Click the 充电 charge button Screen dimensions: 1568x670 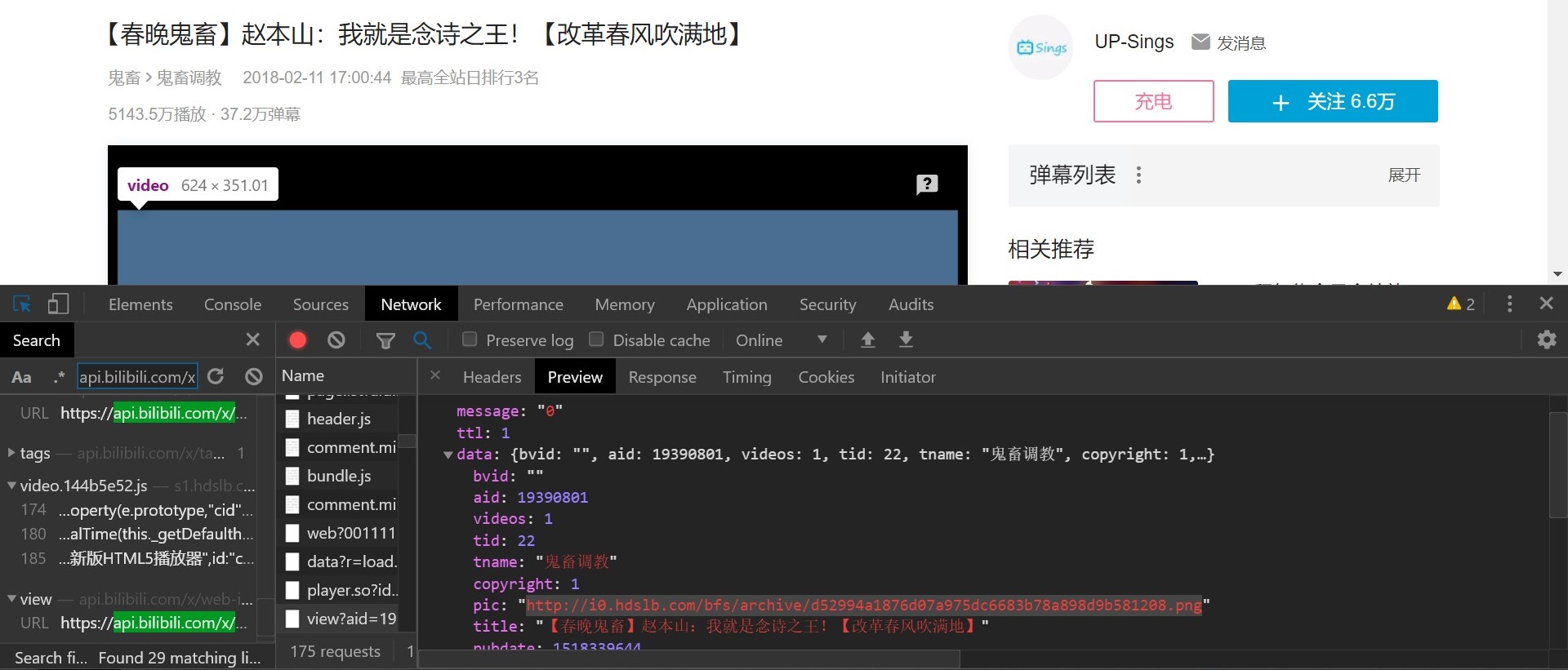[x=1154, y=101]
